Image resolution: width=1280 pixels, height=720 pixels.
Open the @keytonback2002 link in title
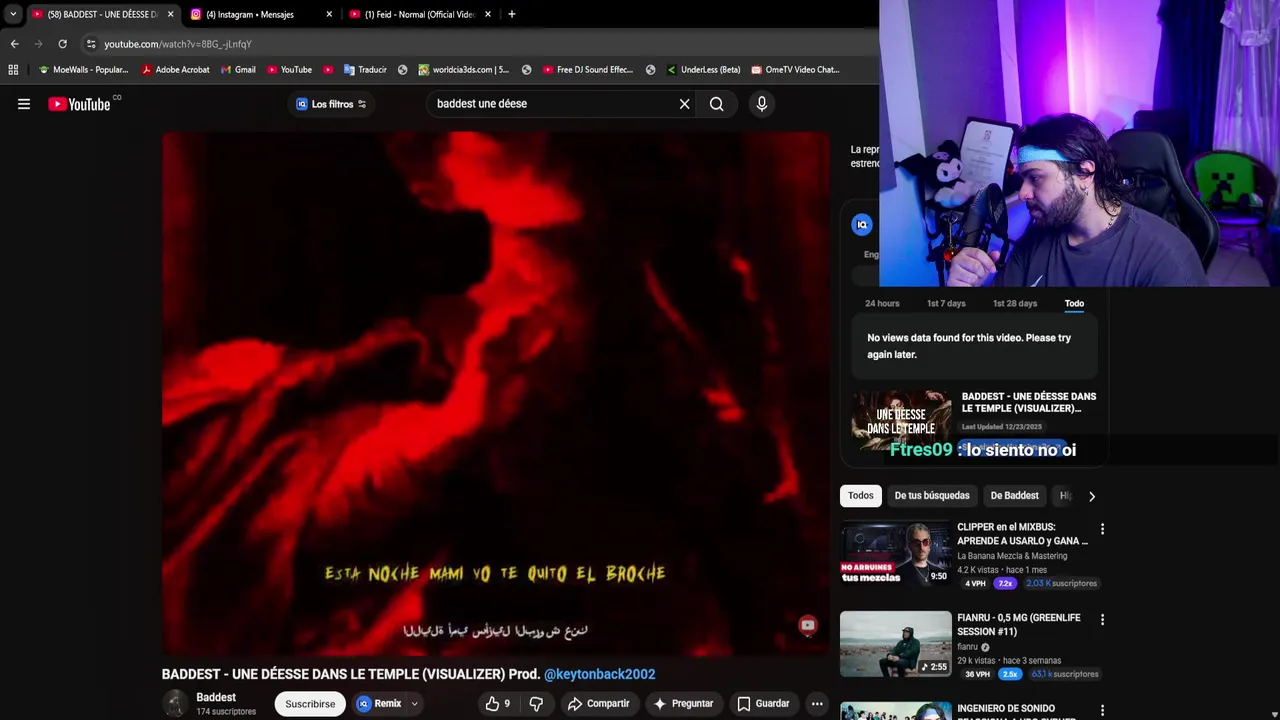pos(600,674)
